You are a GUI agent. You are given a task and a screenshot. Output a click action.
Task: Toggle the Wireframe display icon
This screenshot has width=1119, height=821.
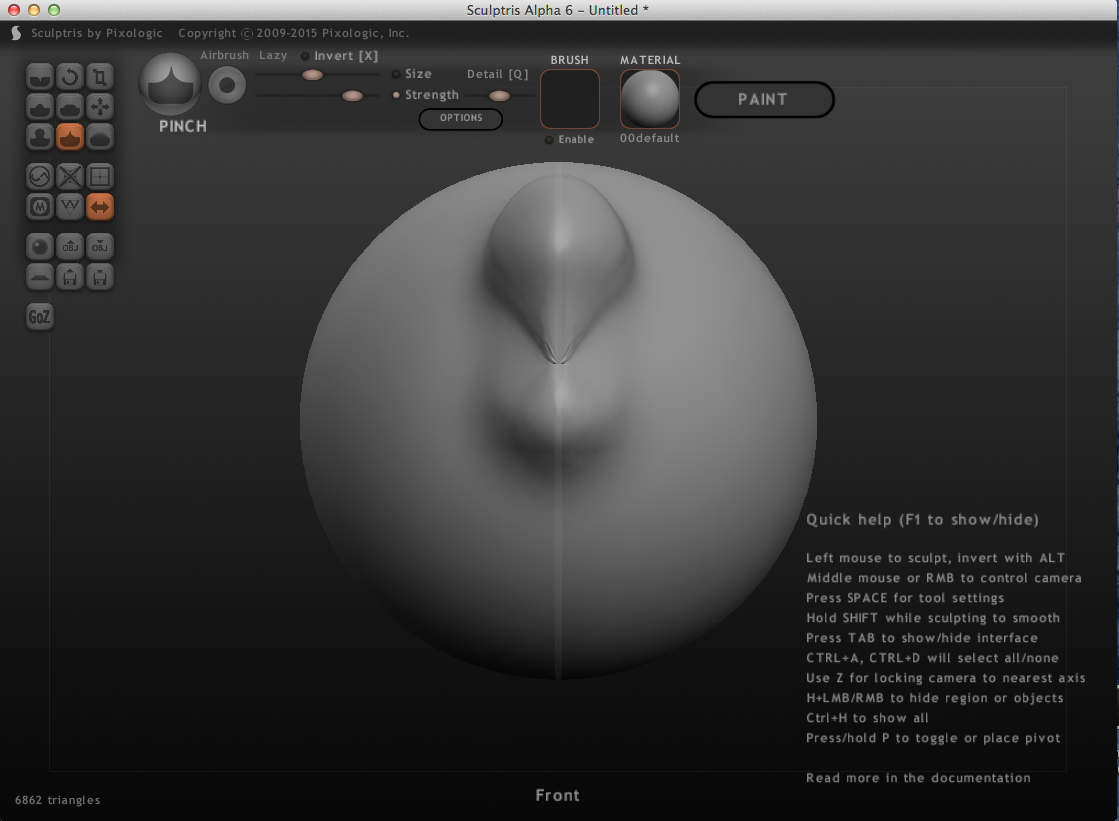tap(70, 207)
